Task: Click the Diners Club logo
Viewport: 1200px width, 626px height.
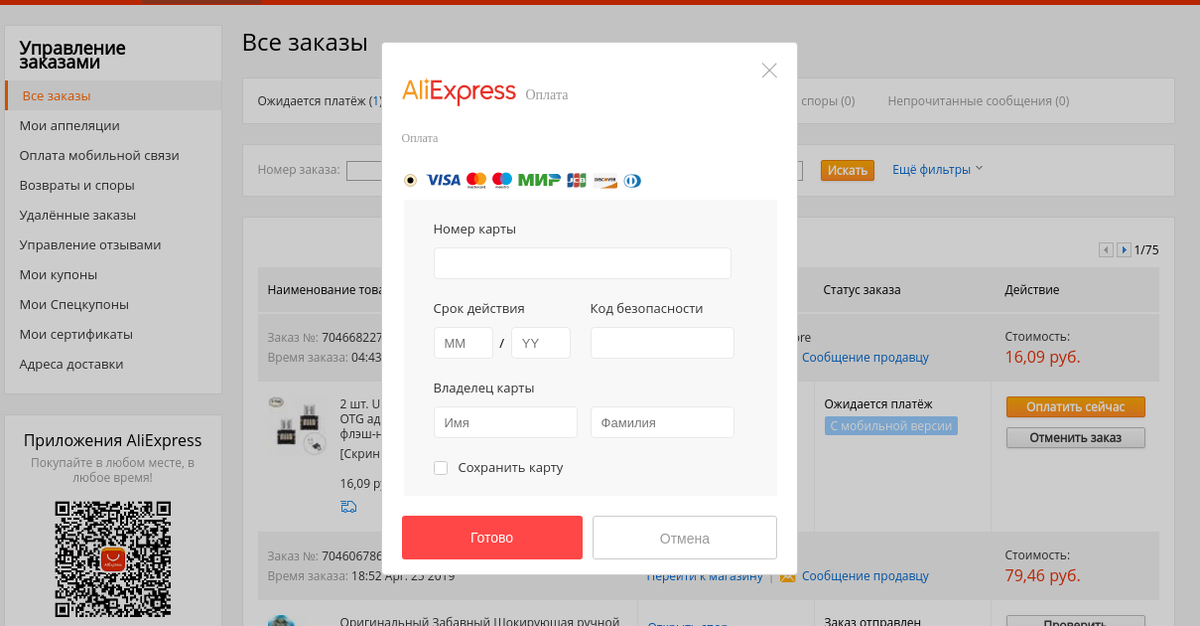Action: pos(631,180)
